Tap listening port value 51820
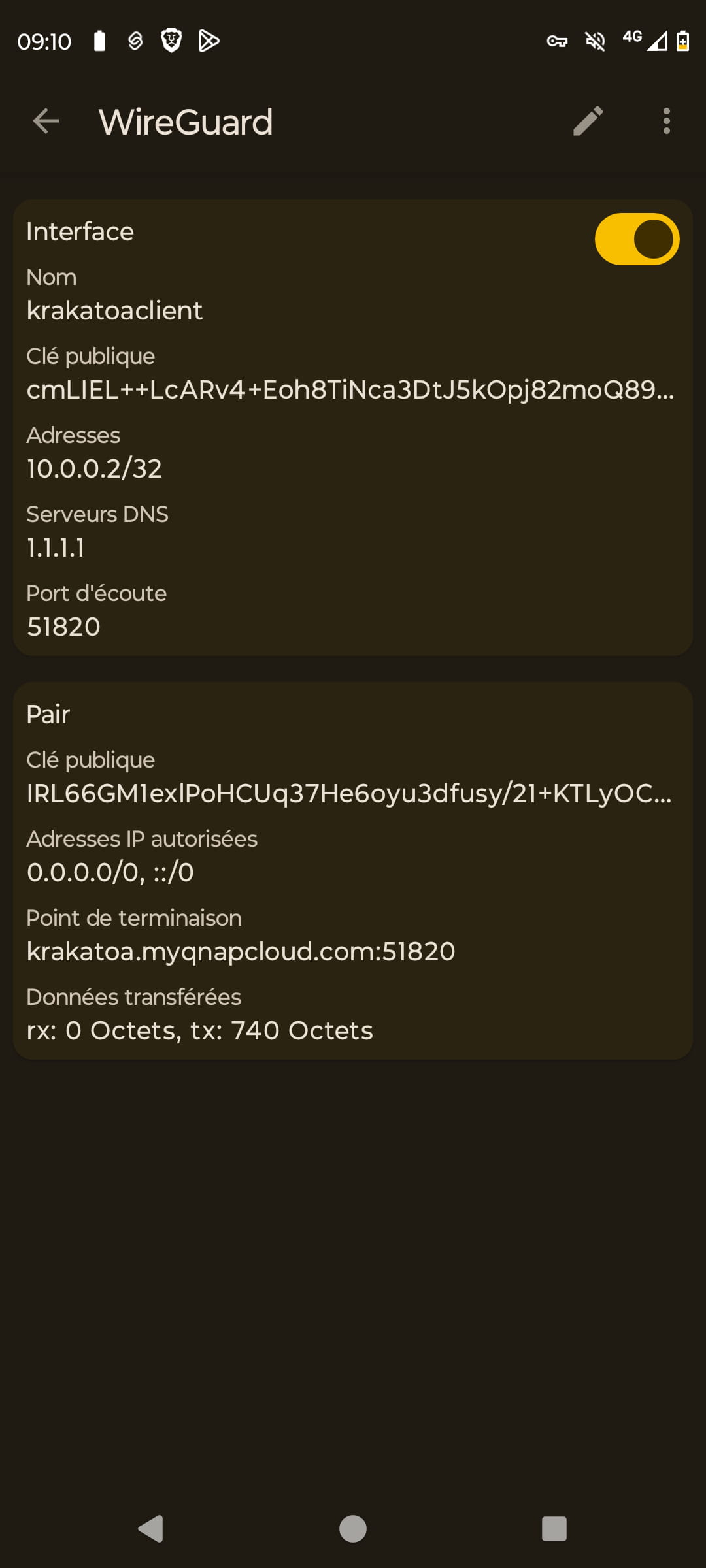The image size is (706, 1568). [63, 627]
